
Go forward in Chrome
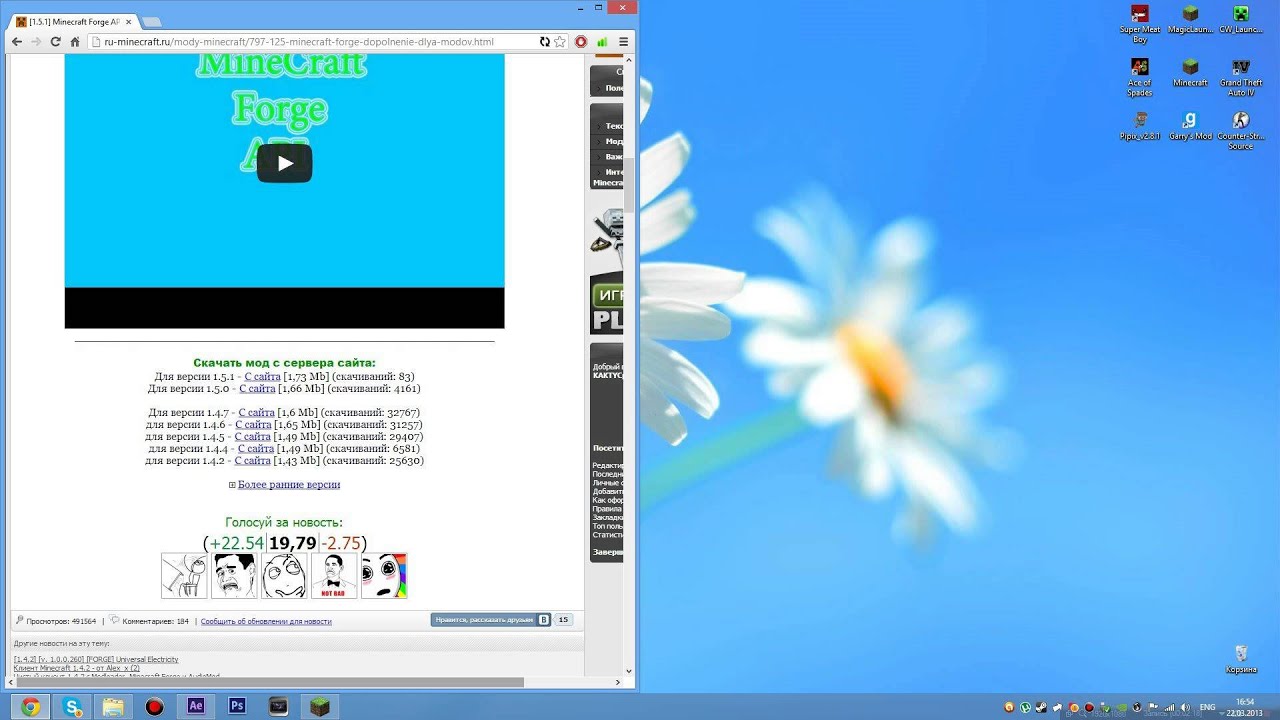coord(36,42)
